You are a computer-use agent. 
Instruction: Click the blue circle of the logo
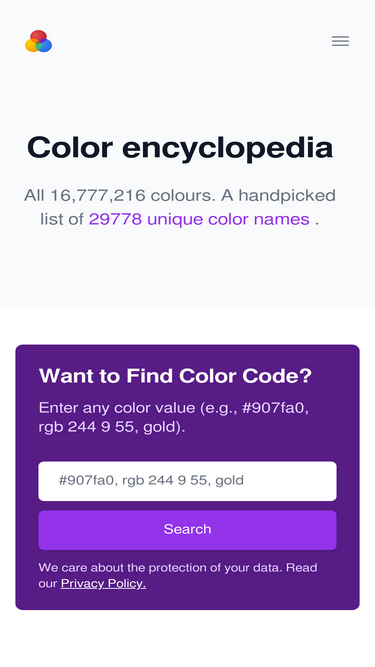click(x=45, y=46)
